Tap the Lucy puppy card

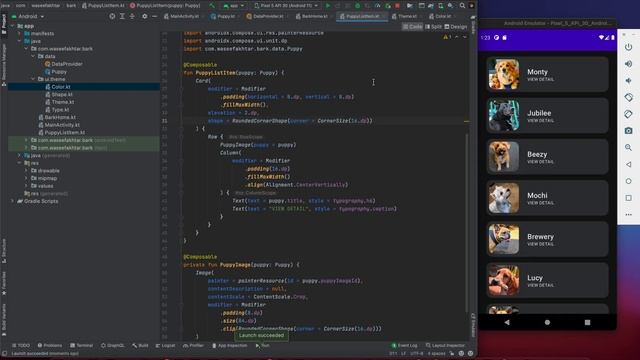547,280
